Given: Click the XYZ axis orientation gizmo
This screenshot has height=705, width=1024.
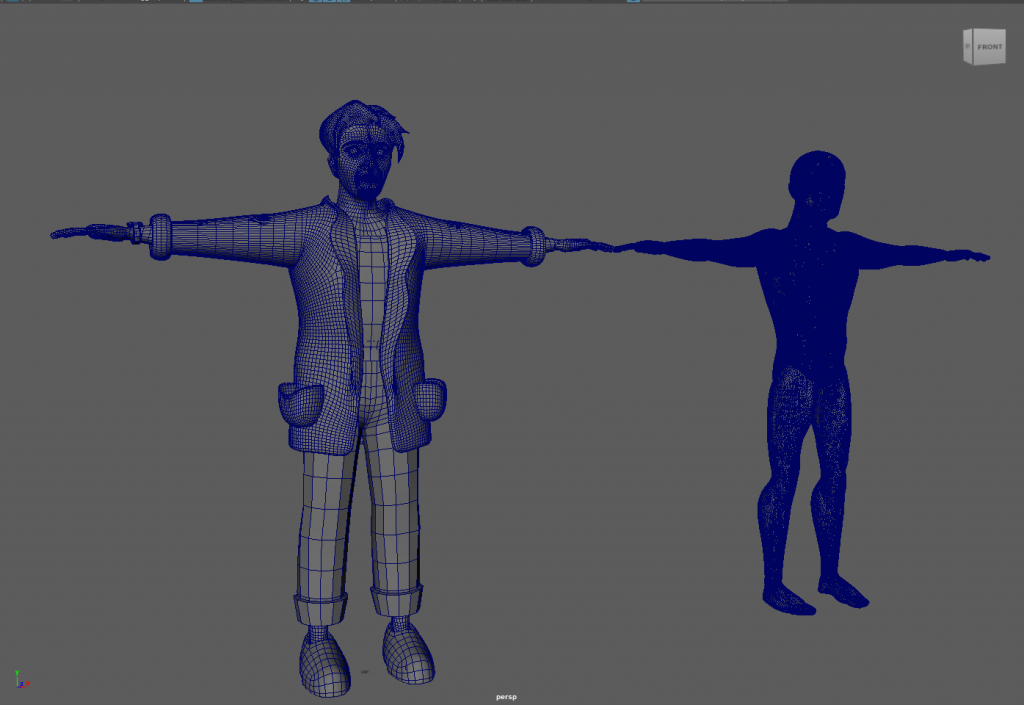Looking at the screenshot, I should point(20,679).
